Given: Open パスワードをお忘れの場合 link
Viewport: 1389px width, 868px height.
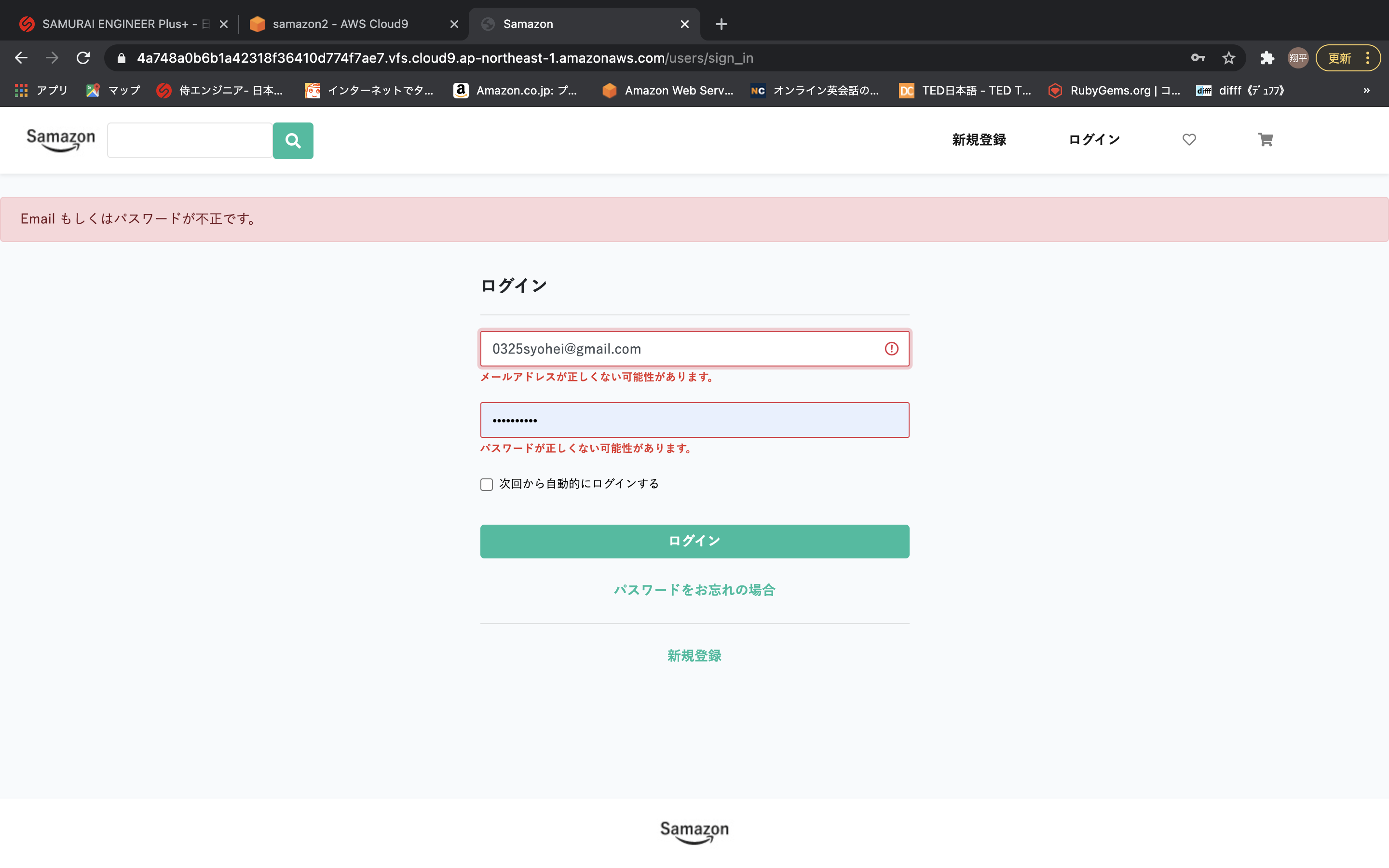Looking at the screenshot, I should tap(694, 589).
